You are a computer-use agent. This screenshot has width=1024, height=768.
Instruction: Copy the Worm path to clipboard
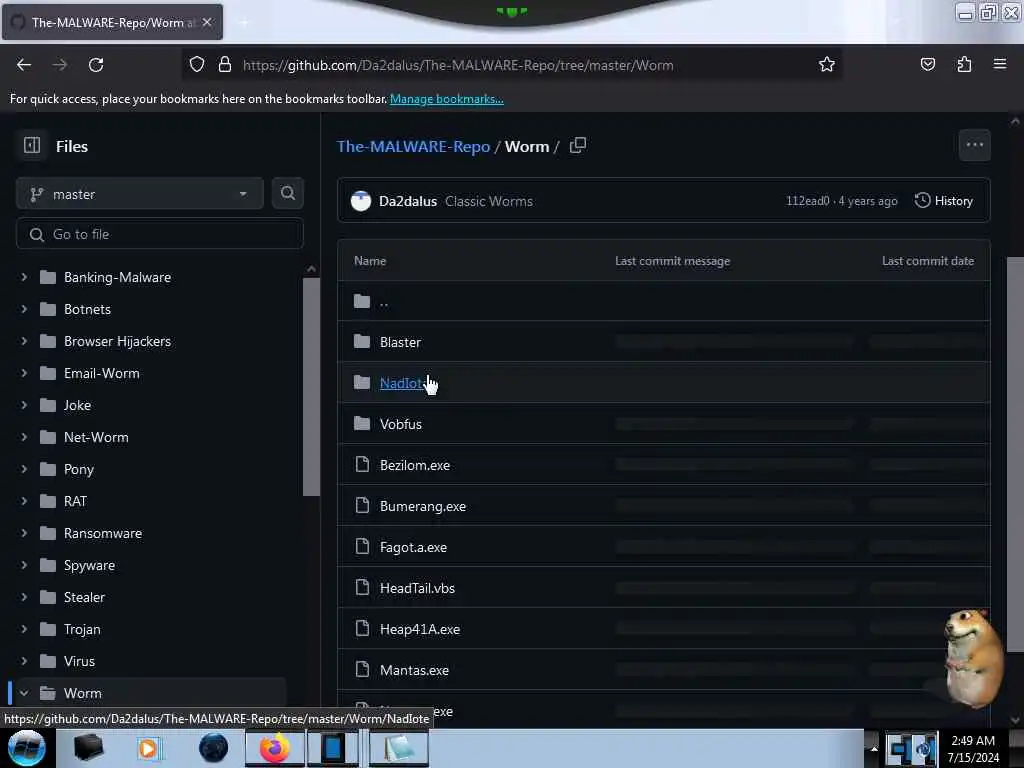pos(577,146)
